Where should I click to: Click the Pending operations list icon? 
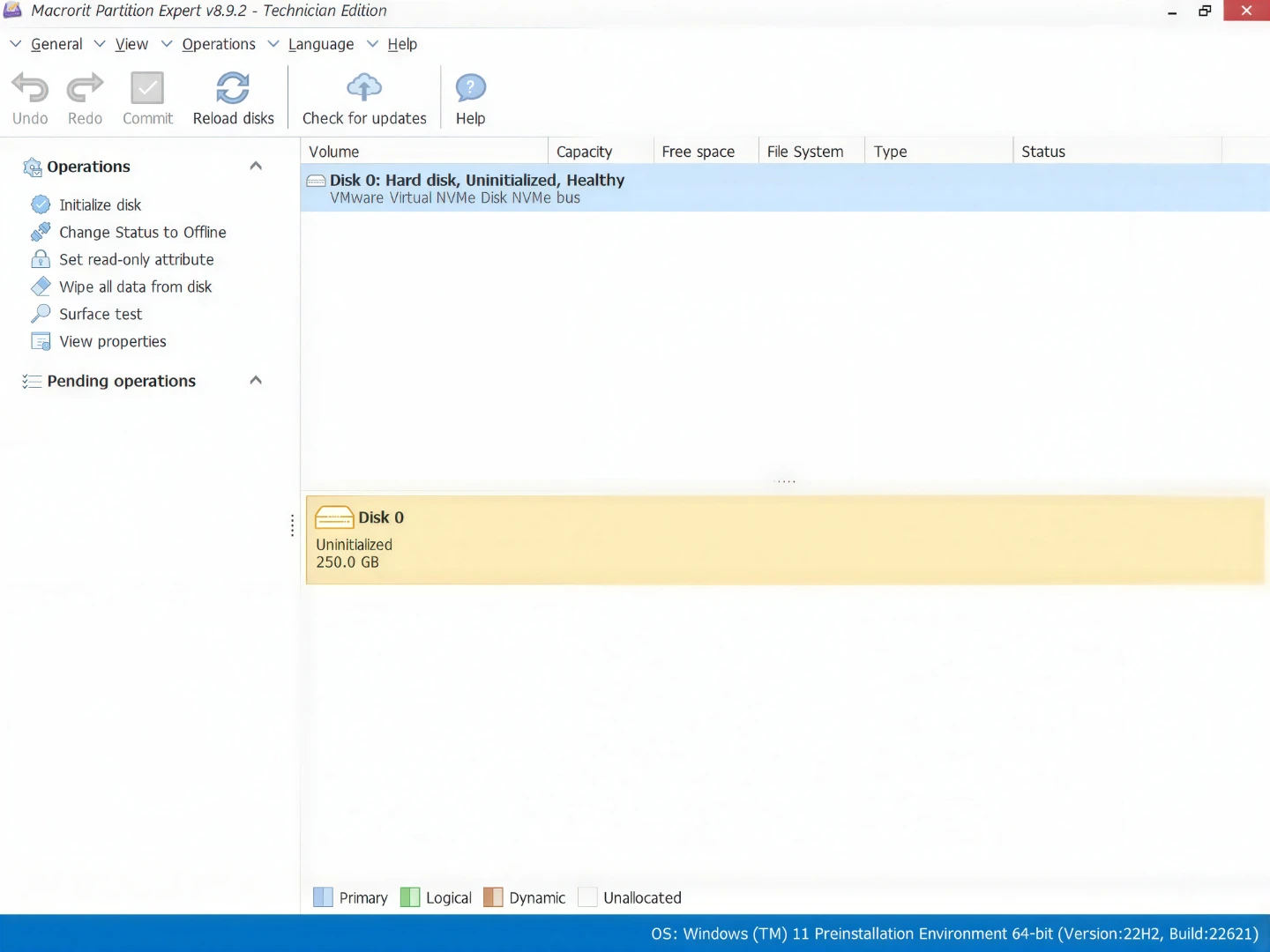point(32,382)
